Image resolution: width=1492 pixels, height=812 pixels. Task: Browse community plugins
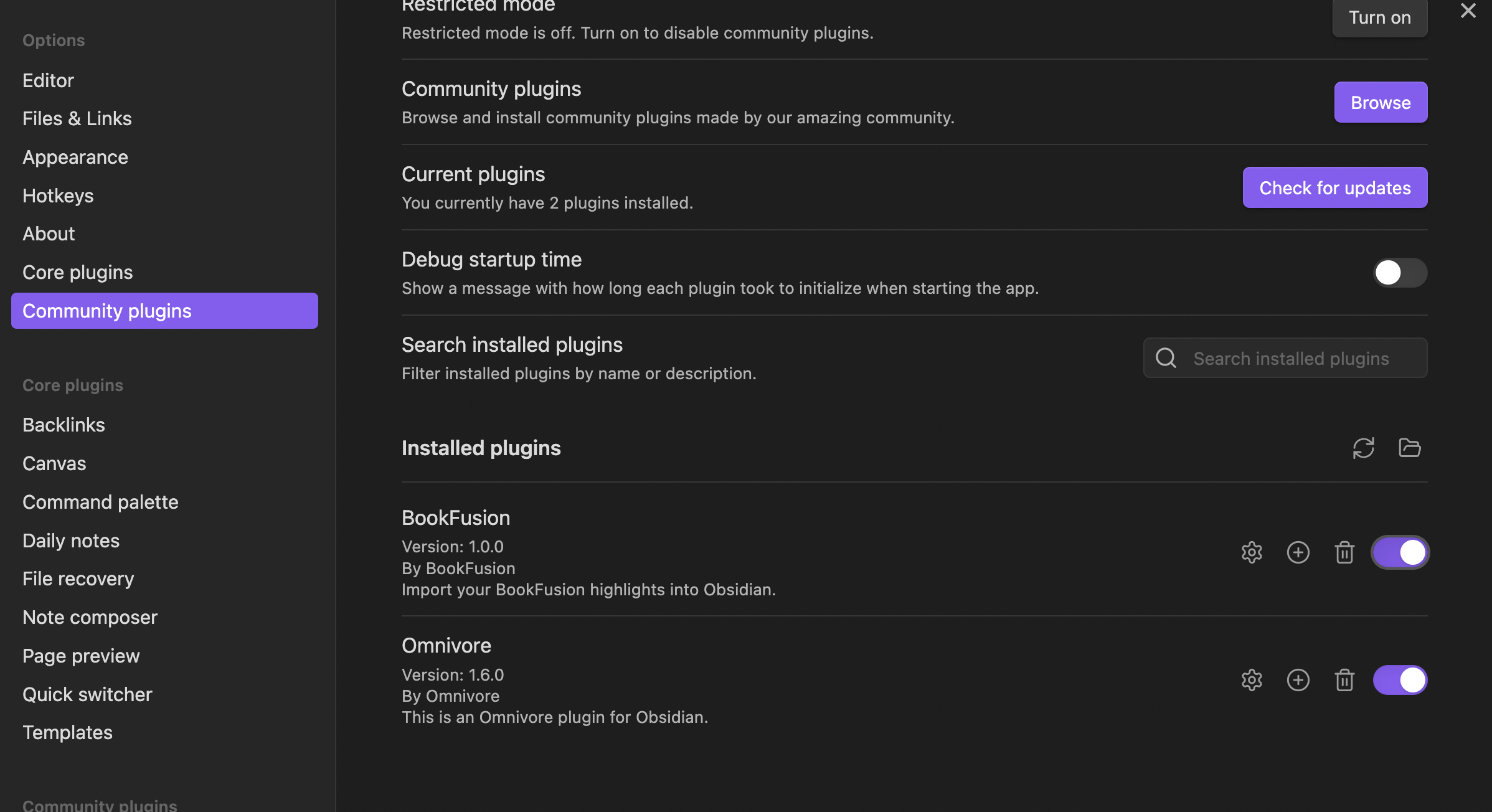1381,102
